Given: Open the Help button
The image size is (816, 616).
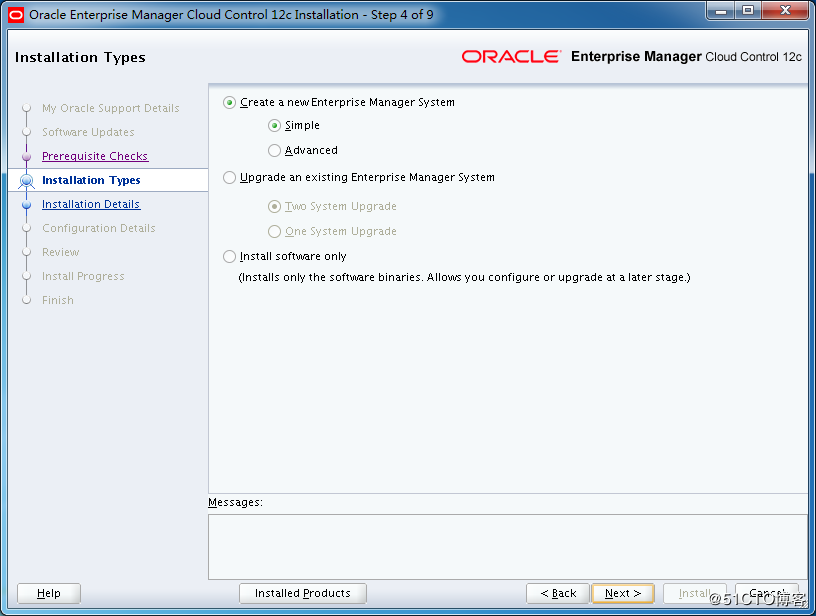Looking at the screenshot, I should [x=48, y=593].
